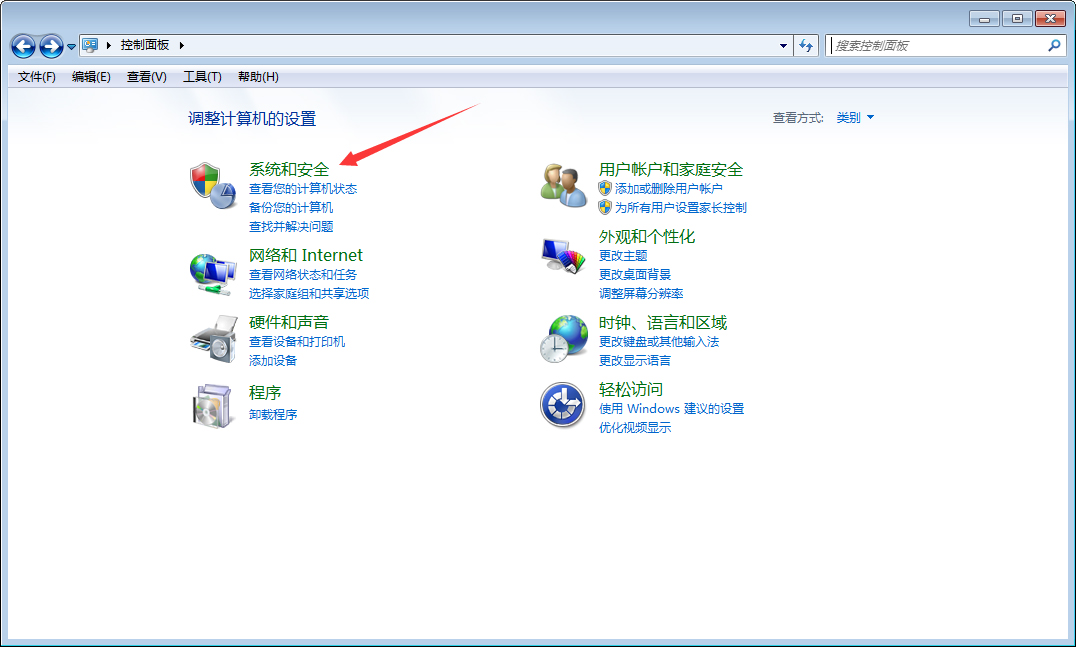Open the 外观和个性化 display icon
The height and width of the screenshot is (647, 1076).
(x=563, y=254)
